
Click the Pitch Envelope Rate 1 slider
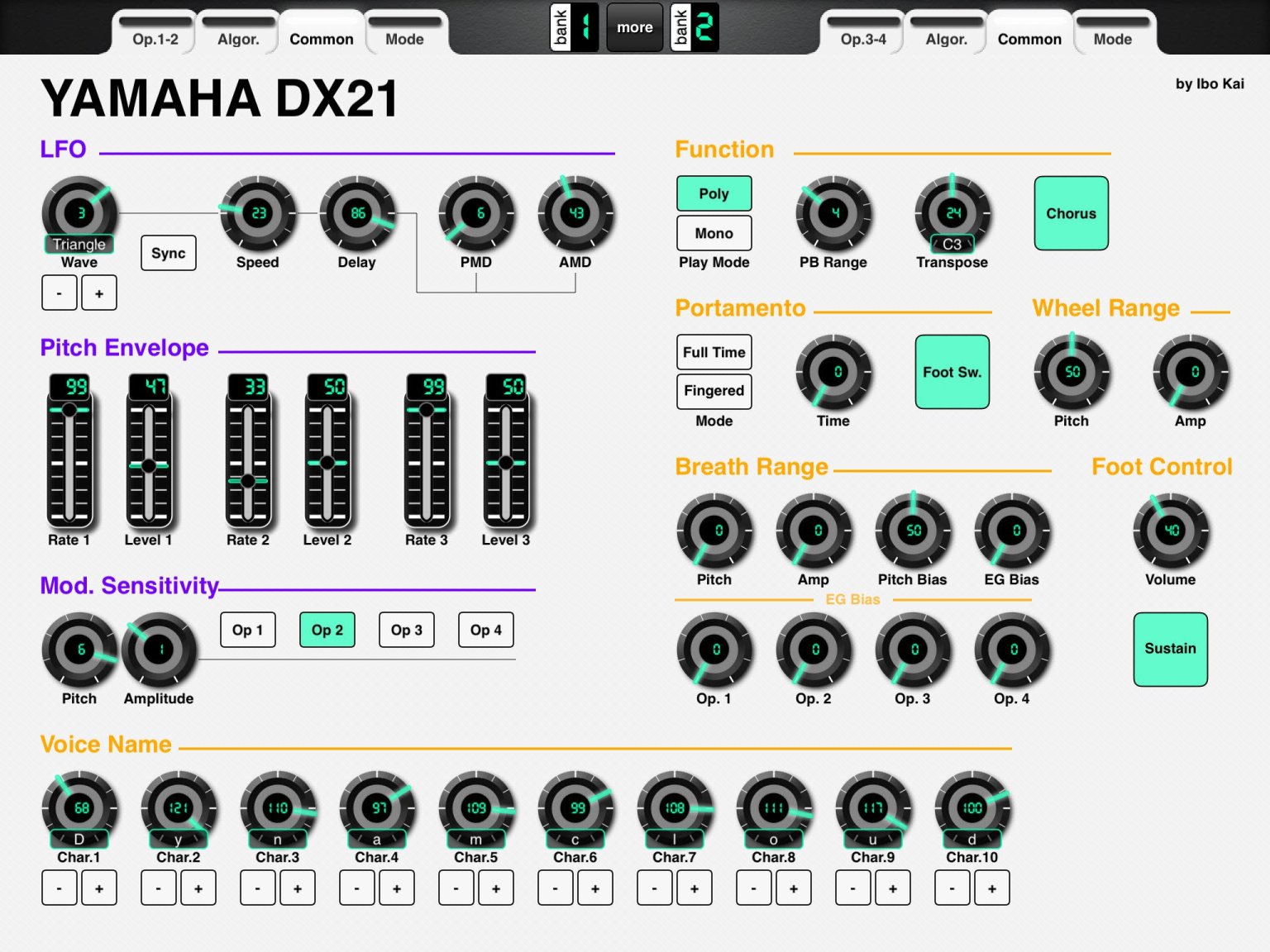pyautogui.click(x=69, y=450)
